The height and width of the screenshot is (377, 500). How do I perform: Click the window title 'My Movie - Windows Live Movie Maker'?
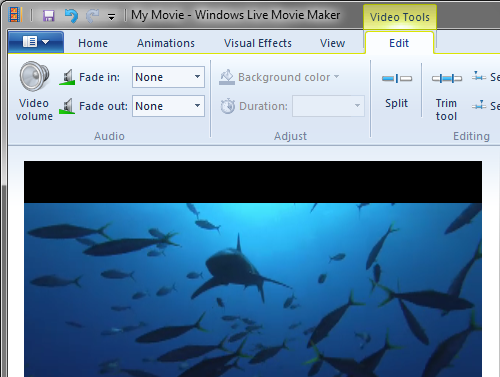pyautogui.click(x=235, y=15)
